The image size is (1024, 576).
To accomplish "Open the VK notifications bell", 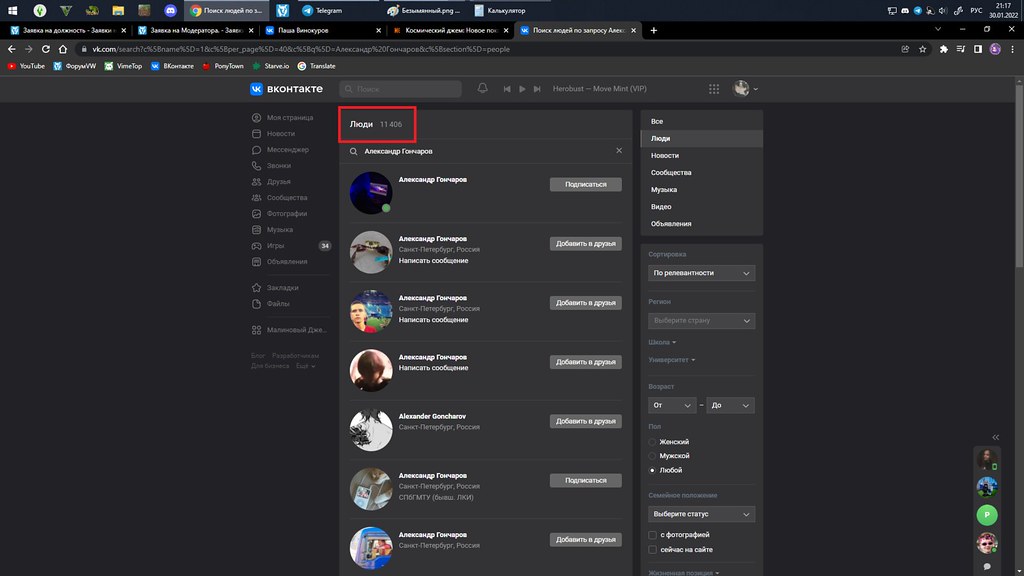I will click(x=483, y=89).
